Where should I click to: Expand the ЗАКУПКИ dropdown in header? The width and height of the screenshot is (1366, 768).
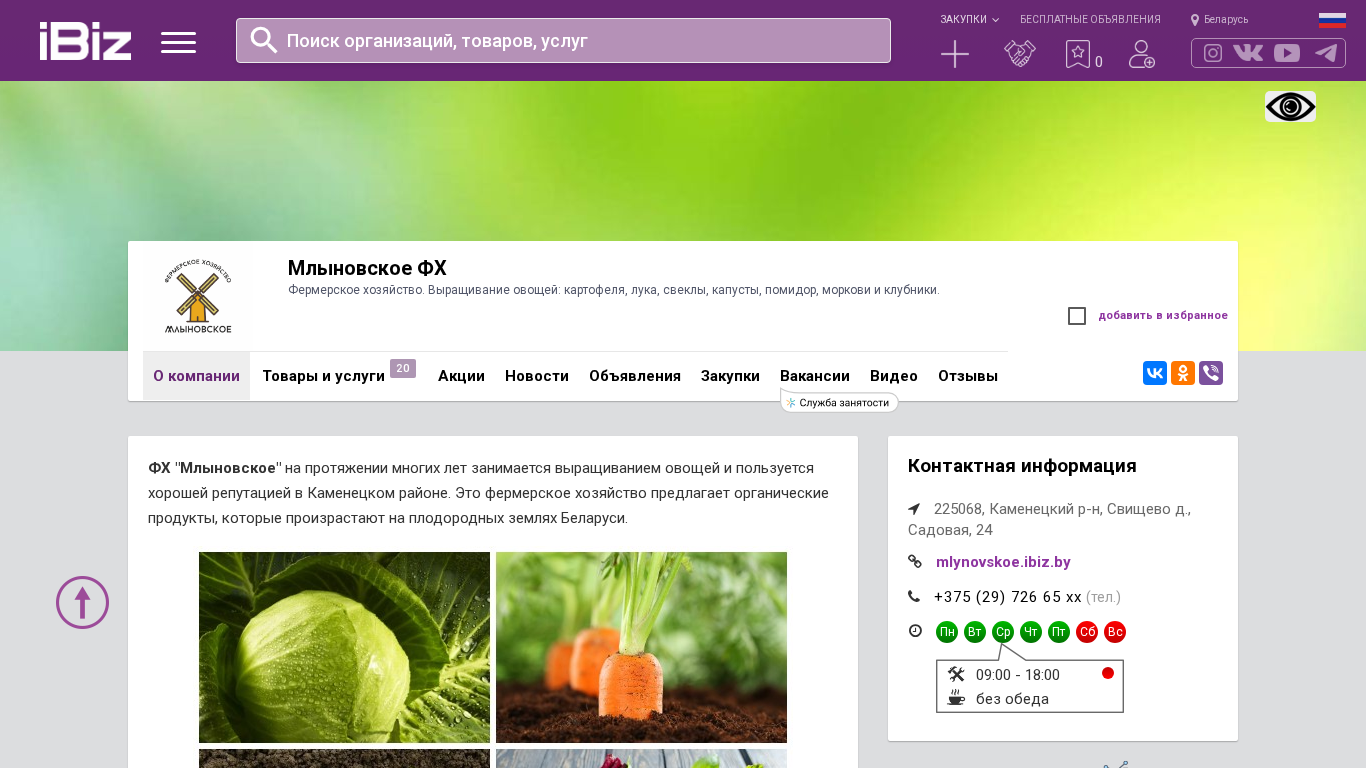coord(969,19)
